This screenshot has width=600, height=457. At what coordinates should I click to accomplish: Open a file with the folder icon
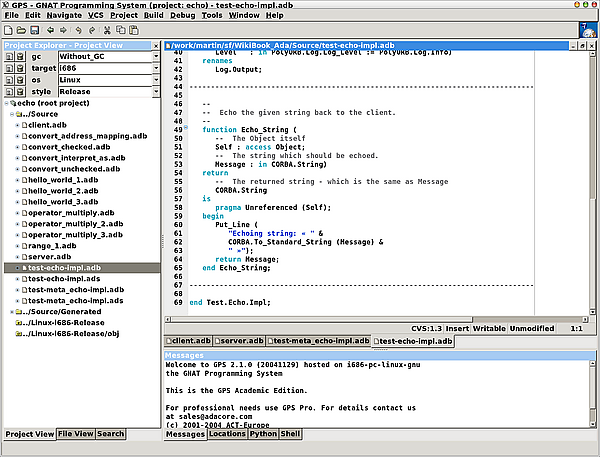click(x=21, y=30)
